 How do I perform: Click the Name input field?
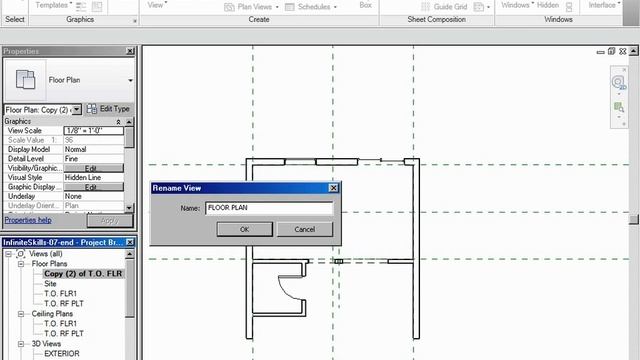pyautogui.click(x=269, y=208)
